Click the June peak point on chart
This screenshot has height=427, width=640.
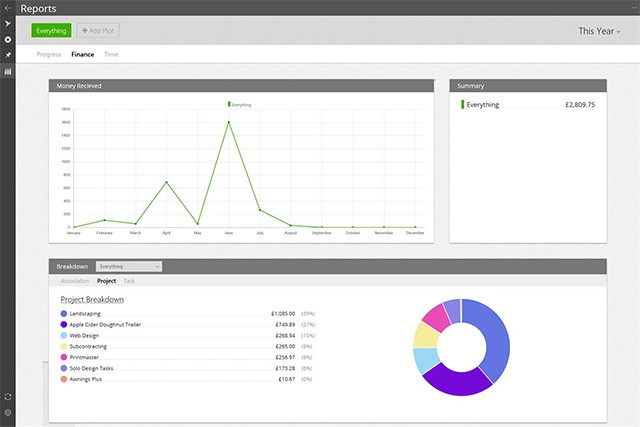pyautogui.click(x=229, y=123)
